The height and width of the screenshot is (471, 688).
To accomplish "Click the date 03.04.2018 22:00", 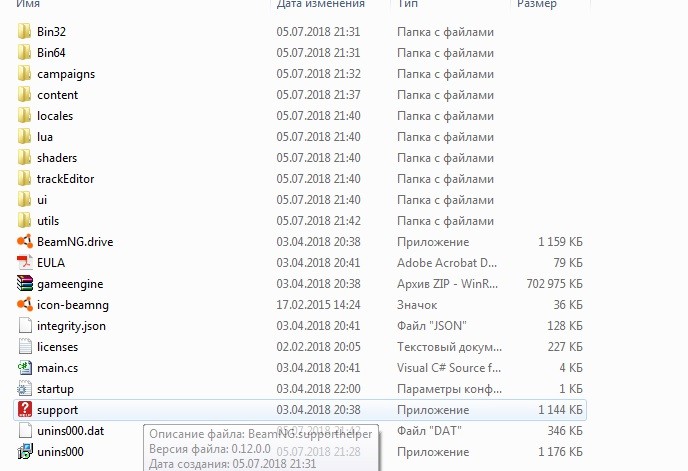I will (x=319, y=389).
